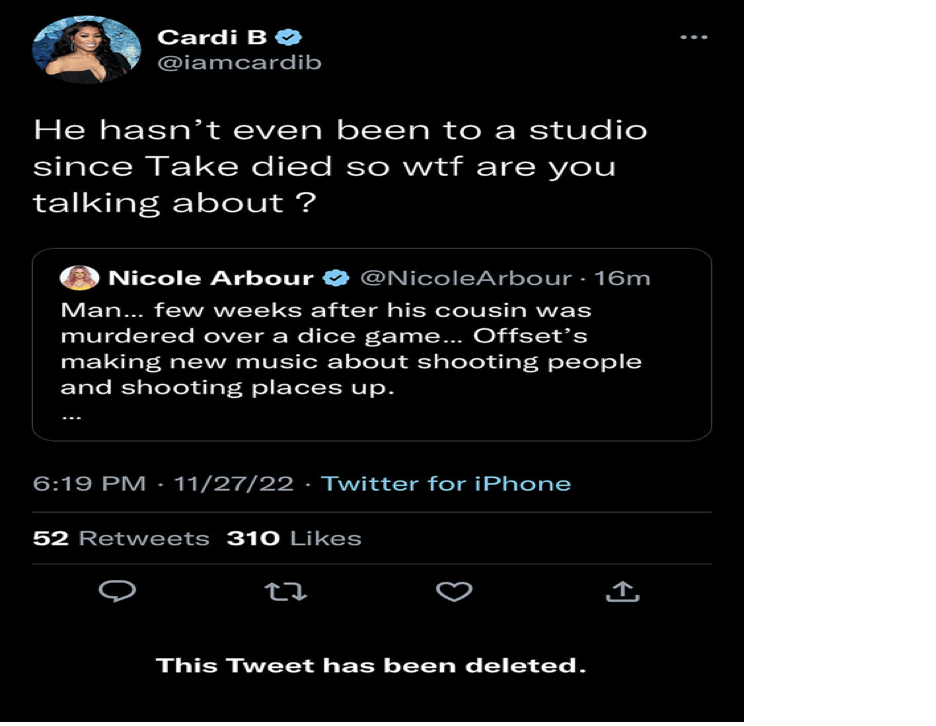Image resolution: width=936 pixels, height=726 pixels.
Task: Click the reply speech bubble icon
Action: tap(118, 592)
